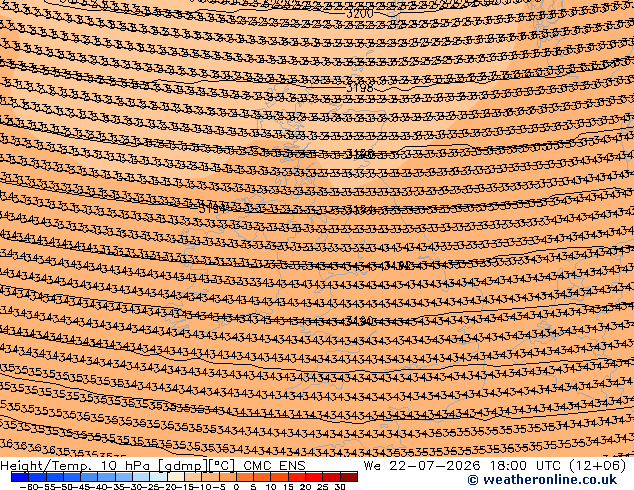Click the '0' tick label on the scale

[x=236, y=487]
